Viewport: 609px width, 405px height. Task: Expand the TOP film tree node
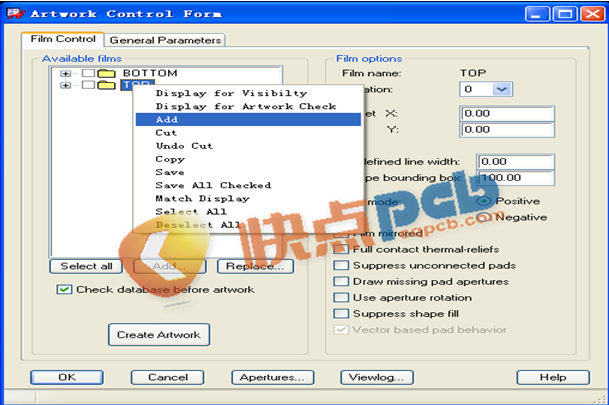point(65,85)
